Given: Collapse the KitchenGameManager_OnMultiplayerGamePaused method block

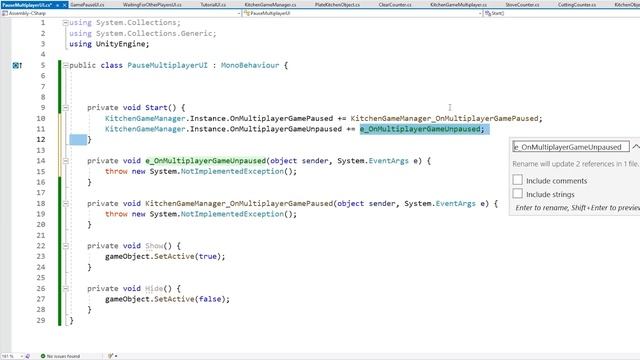Looking at the screenshot, I should [65, 203].
